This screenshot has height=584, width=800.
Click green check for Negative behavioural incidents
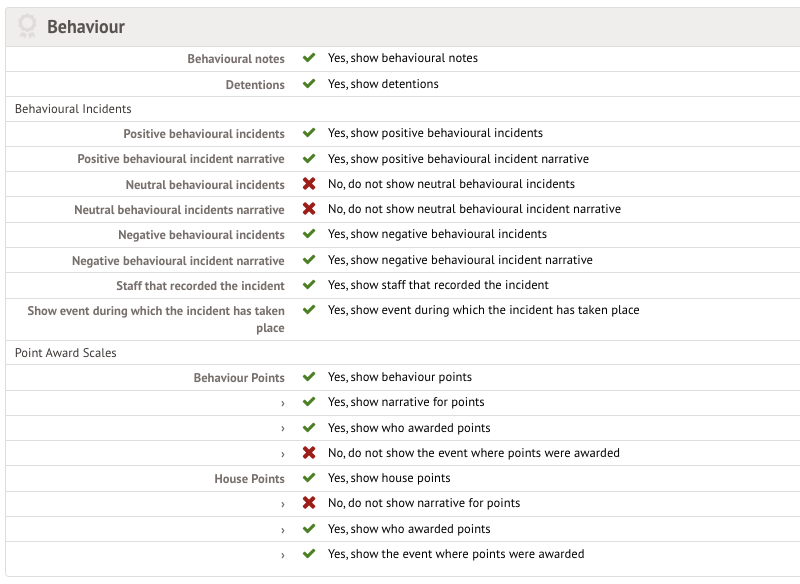click(309, 234)
